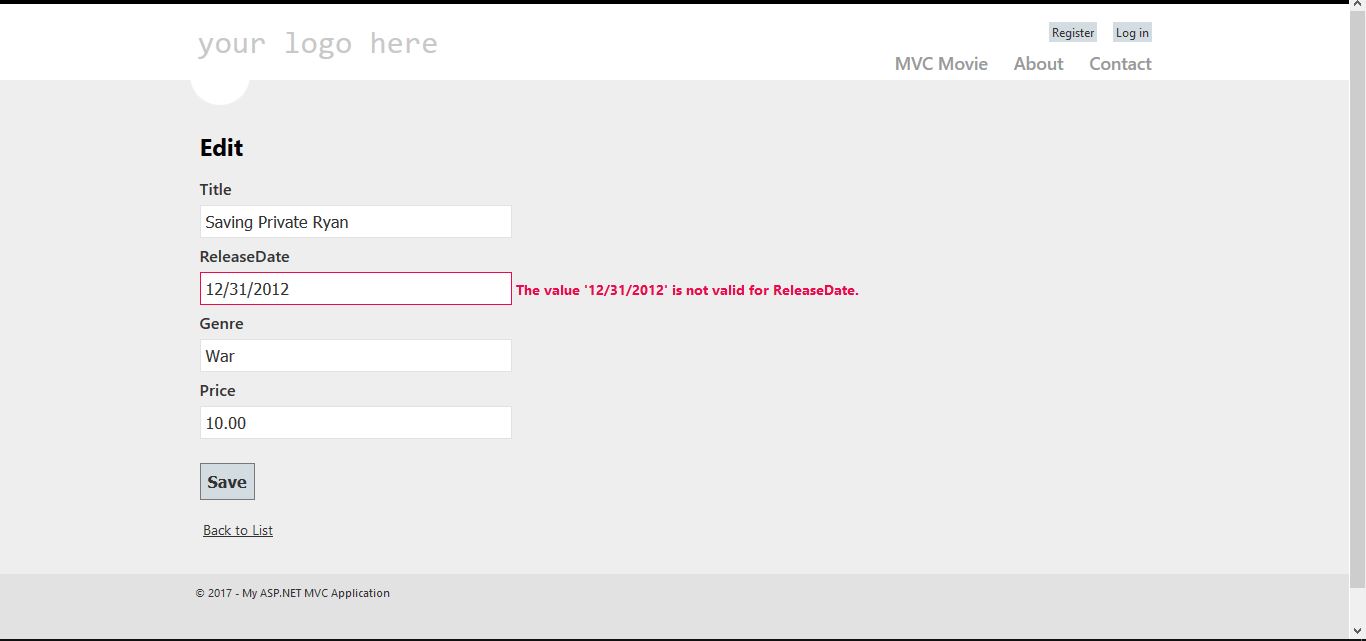Image resolution: width=1366 pixels, height=641 pixels.
Task: Focus the Title field containing Saving Private Ryan
Action: click(x=355, y=222)
